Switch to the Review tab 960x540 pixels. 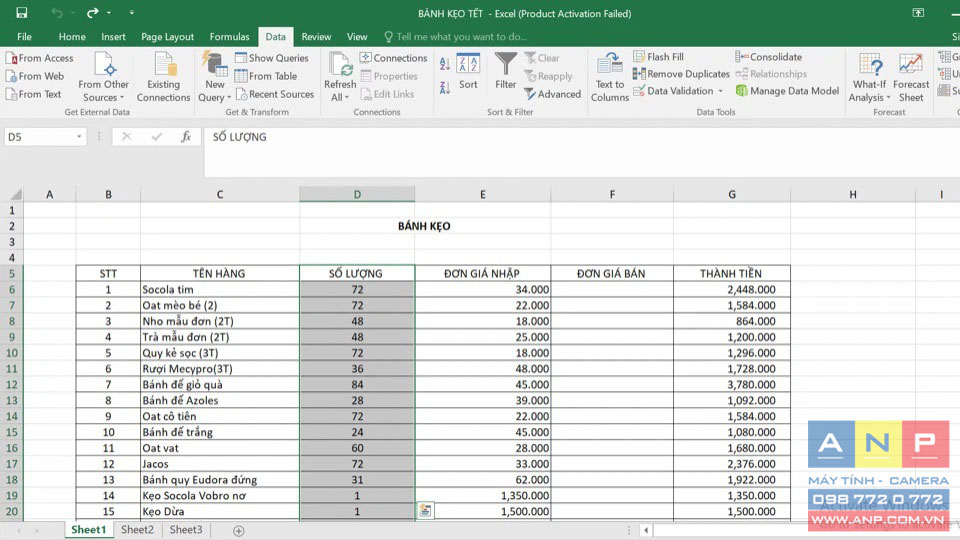tap(316, 37)
